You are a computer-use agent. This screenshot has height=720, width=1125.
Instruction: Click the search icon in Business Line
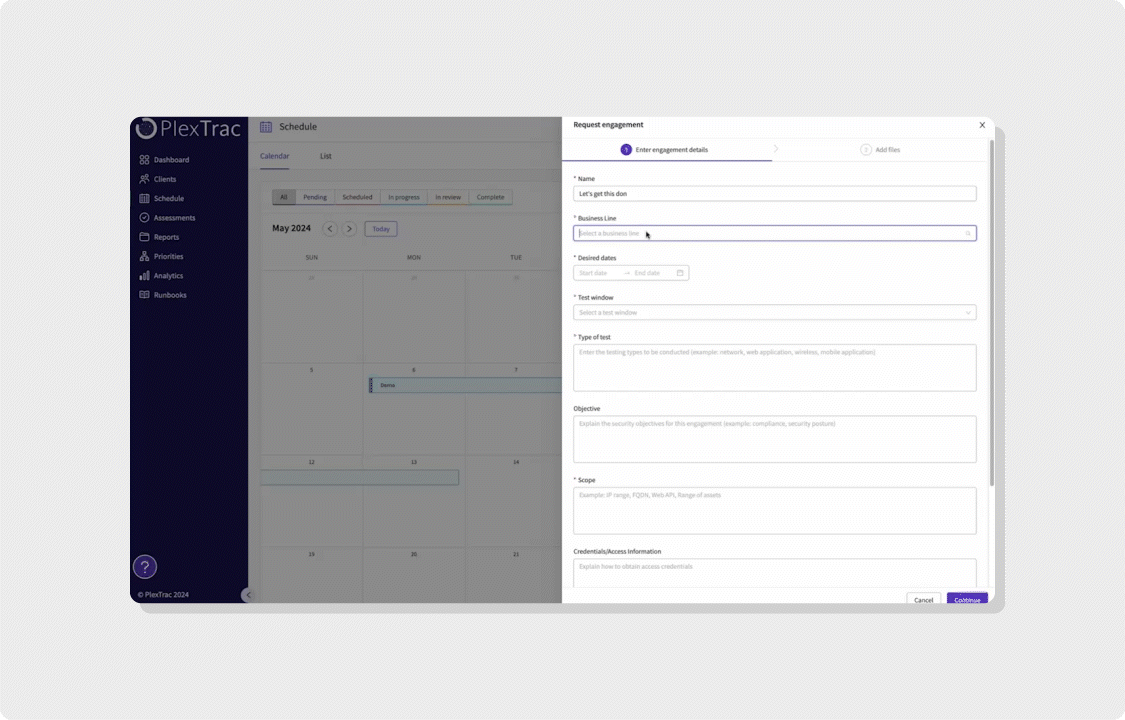[968, 234]
